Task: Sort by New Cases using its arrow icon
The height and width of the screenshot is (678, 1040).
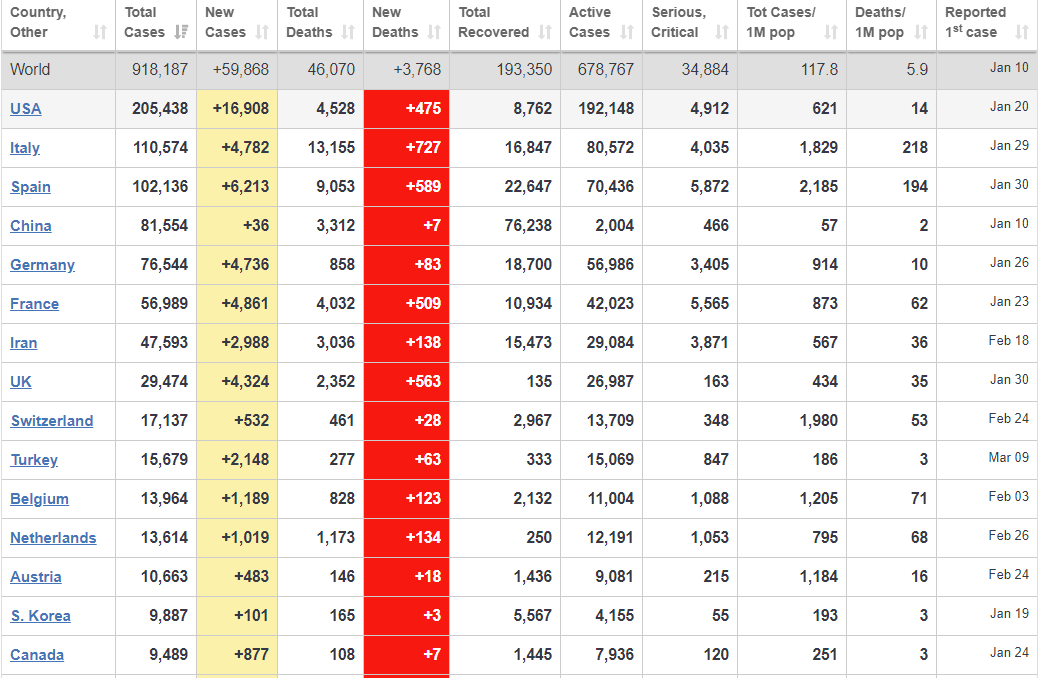Action: (x=262, y=33)
